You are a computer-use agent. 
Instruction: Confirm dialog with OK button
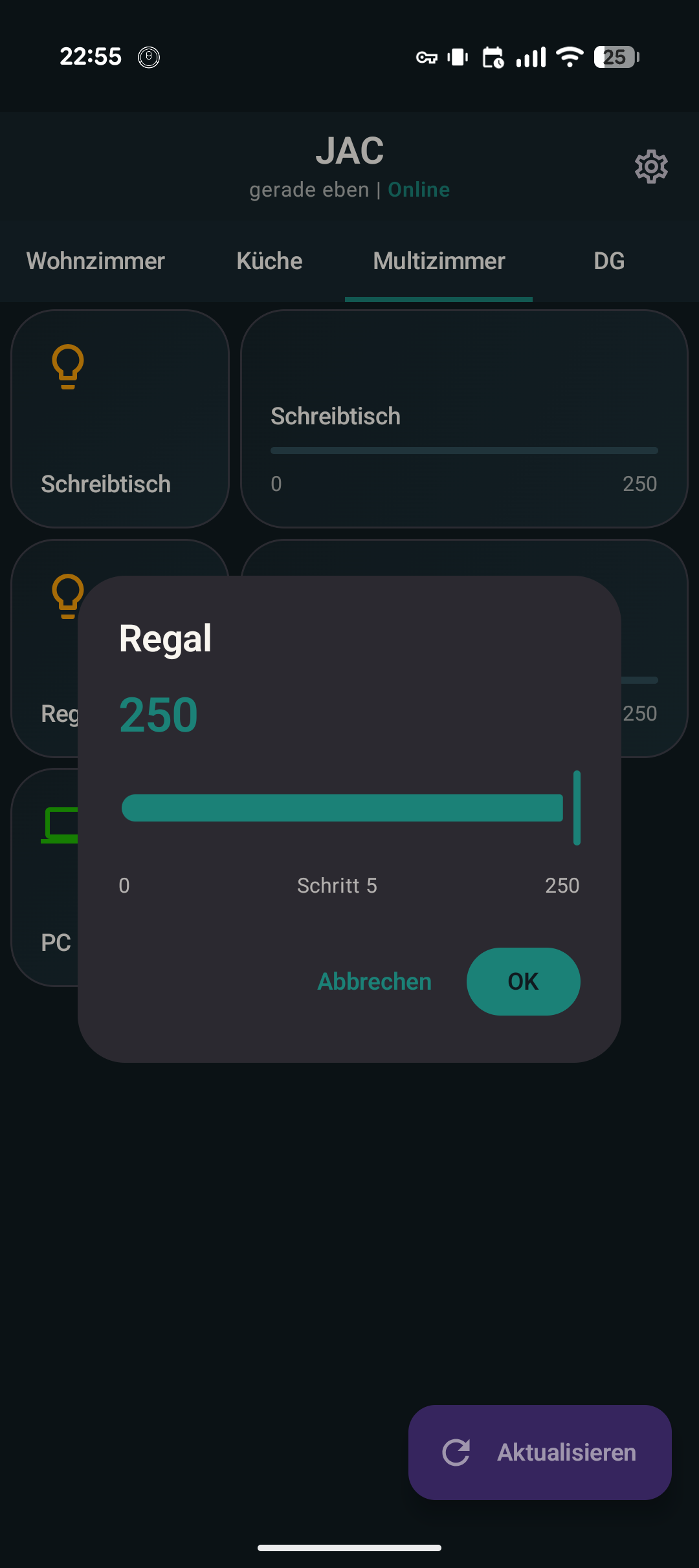pyautogui.click(x=523, y=981)
